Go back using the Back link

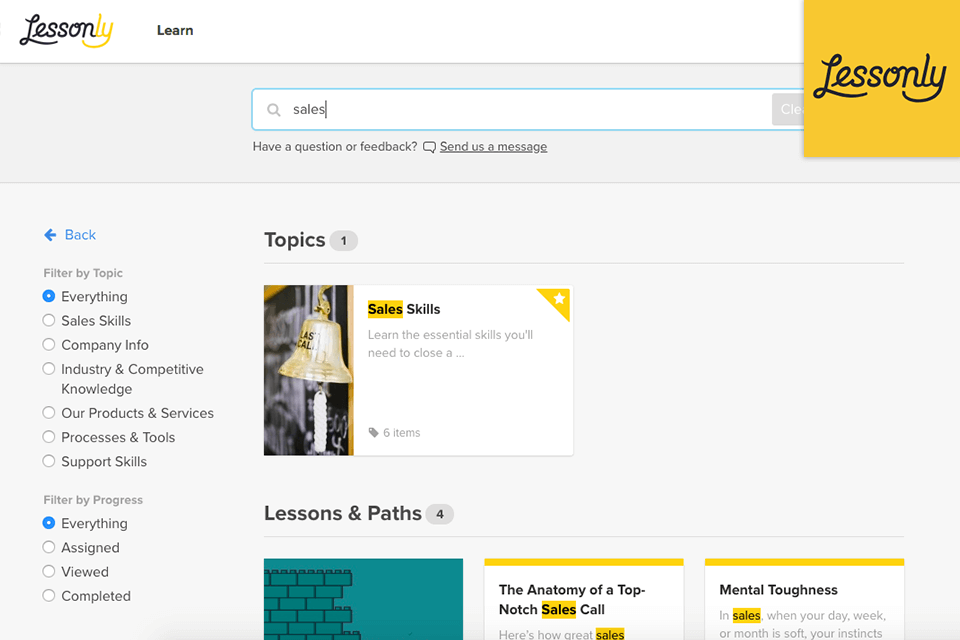(x=80, y=235)
